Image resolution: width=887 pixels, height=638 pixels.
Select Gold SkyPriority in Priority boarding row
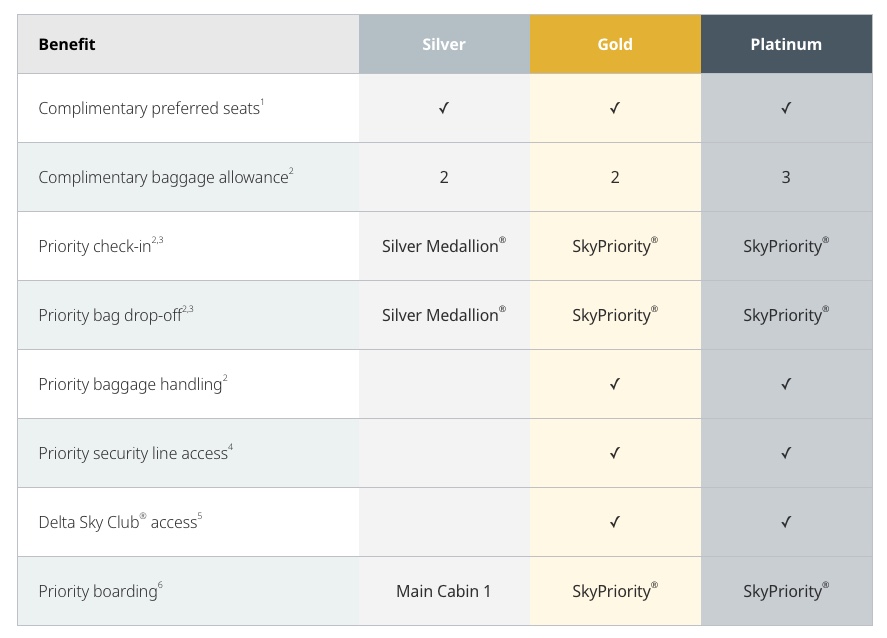[614, 591]
